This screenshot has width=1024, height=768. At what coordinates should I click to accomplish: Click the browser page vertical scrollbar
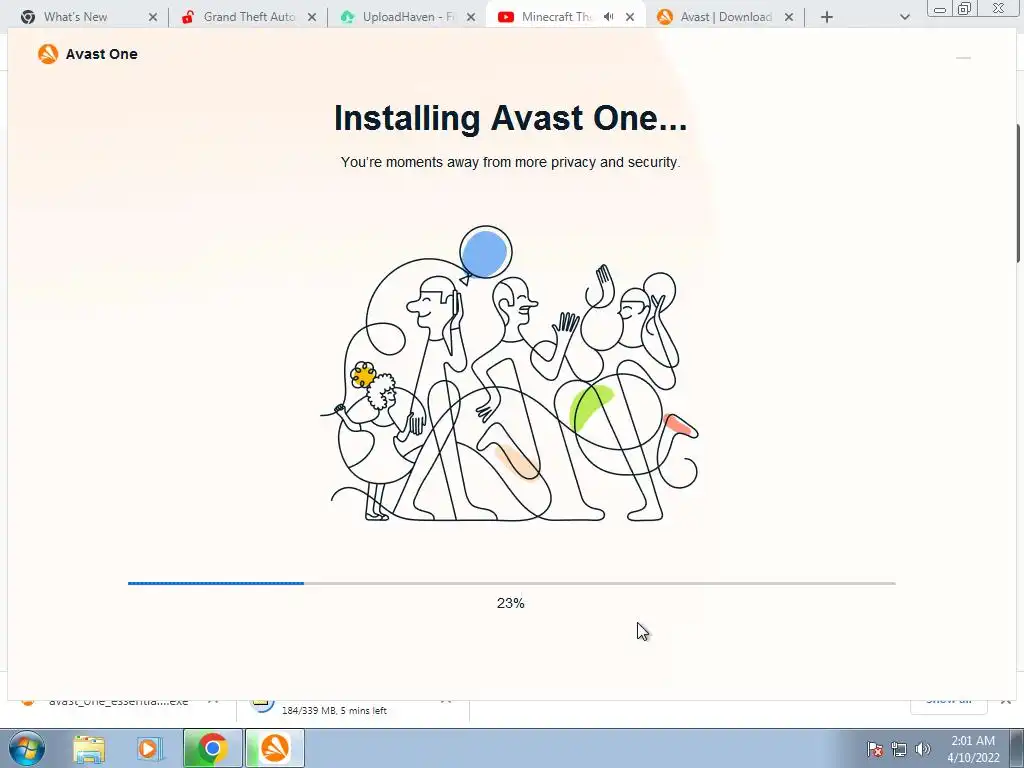pos(1019,193)
